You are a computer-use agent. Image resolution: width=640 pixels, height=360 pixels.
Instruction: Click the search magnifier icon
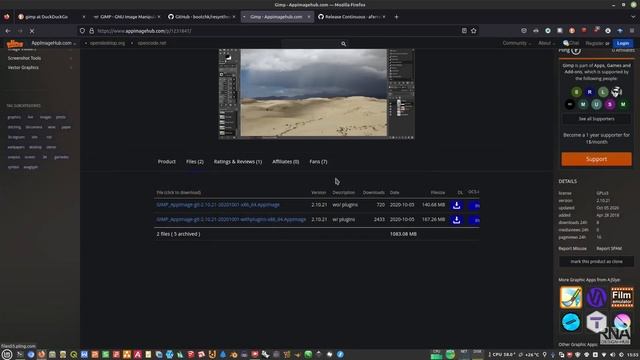344,44
